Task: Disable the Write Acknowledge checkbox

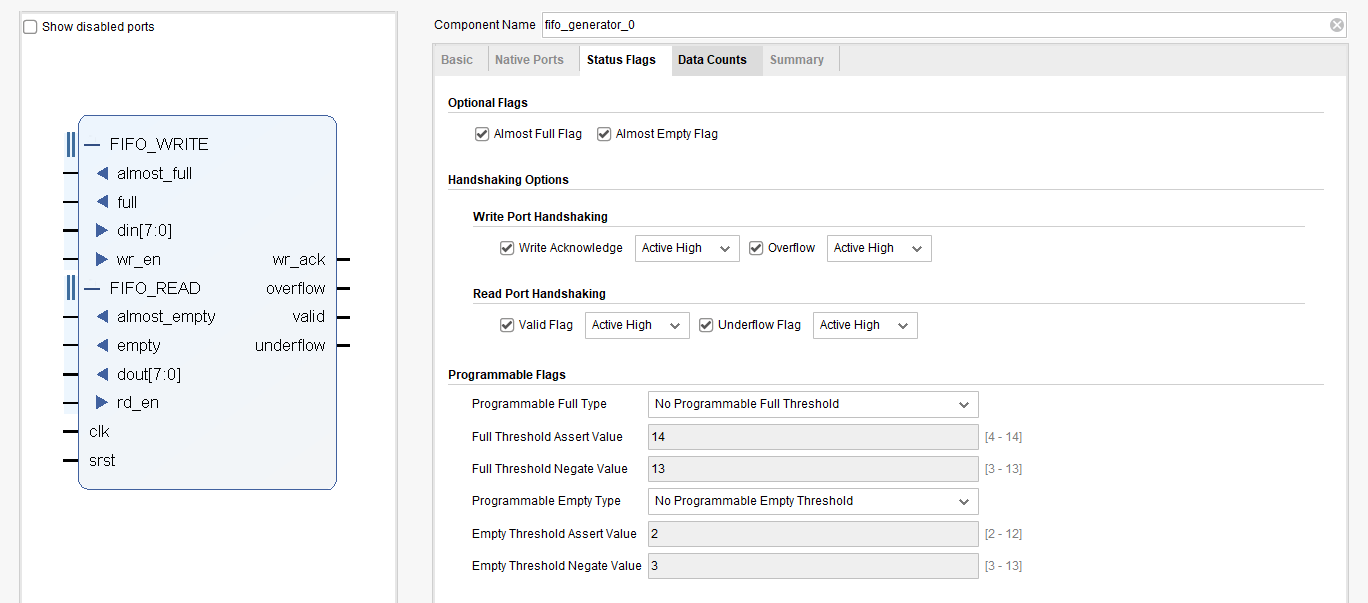Action: pyautogui.click(x=507, y=248)
